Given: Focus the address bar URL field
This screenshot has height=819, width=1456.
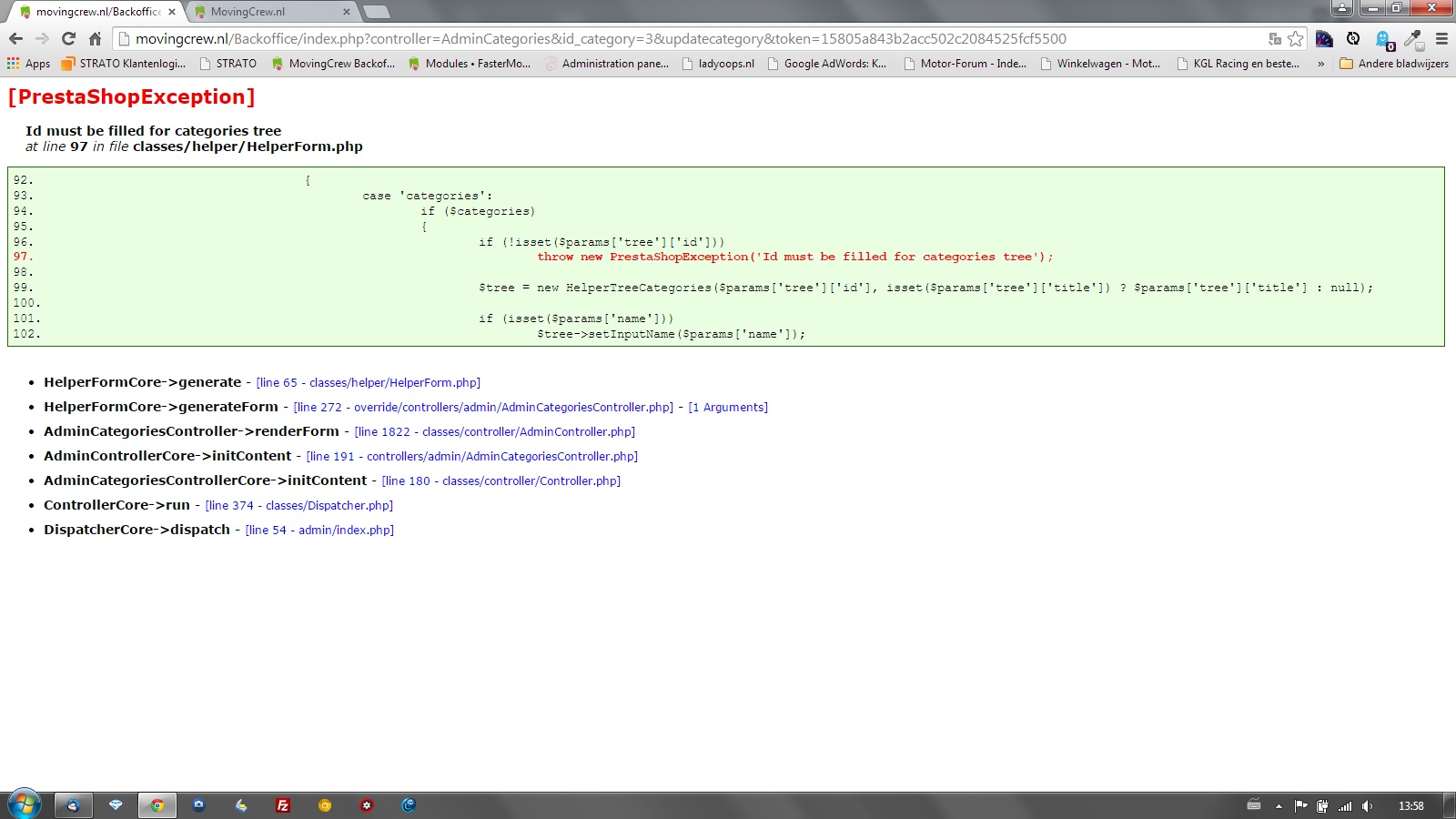Looking at the screenshot, I should [x=692, y=39].
